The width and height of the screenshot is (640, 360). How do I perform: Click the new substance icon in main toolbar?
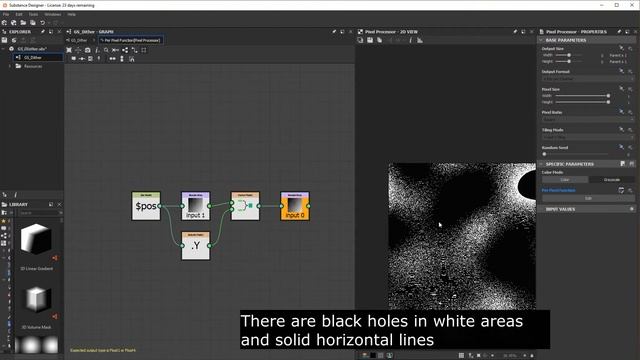point(4,23)
